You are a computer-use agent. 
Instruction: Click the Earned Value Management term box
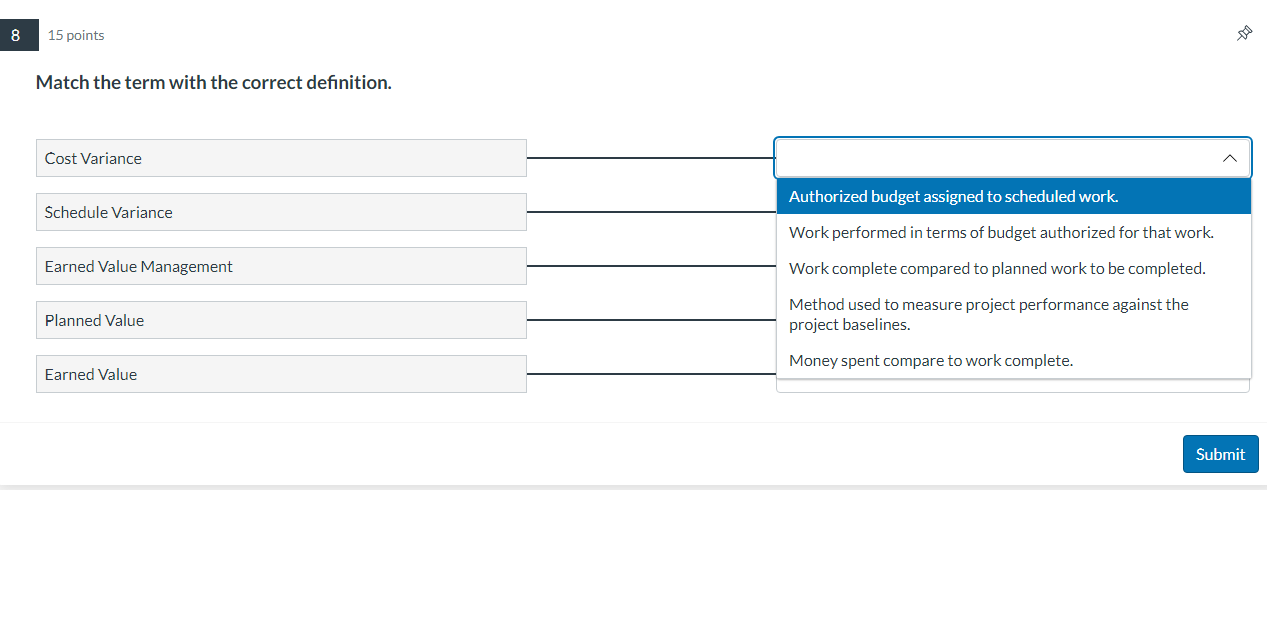281,266
